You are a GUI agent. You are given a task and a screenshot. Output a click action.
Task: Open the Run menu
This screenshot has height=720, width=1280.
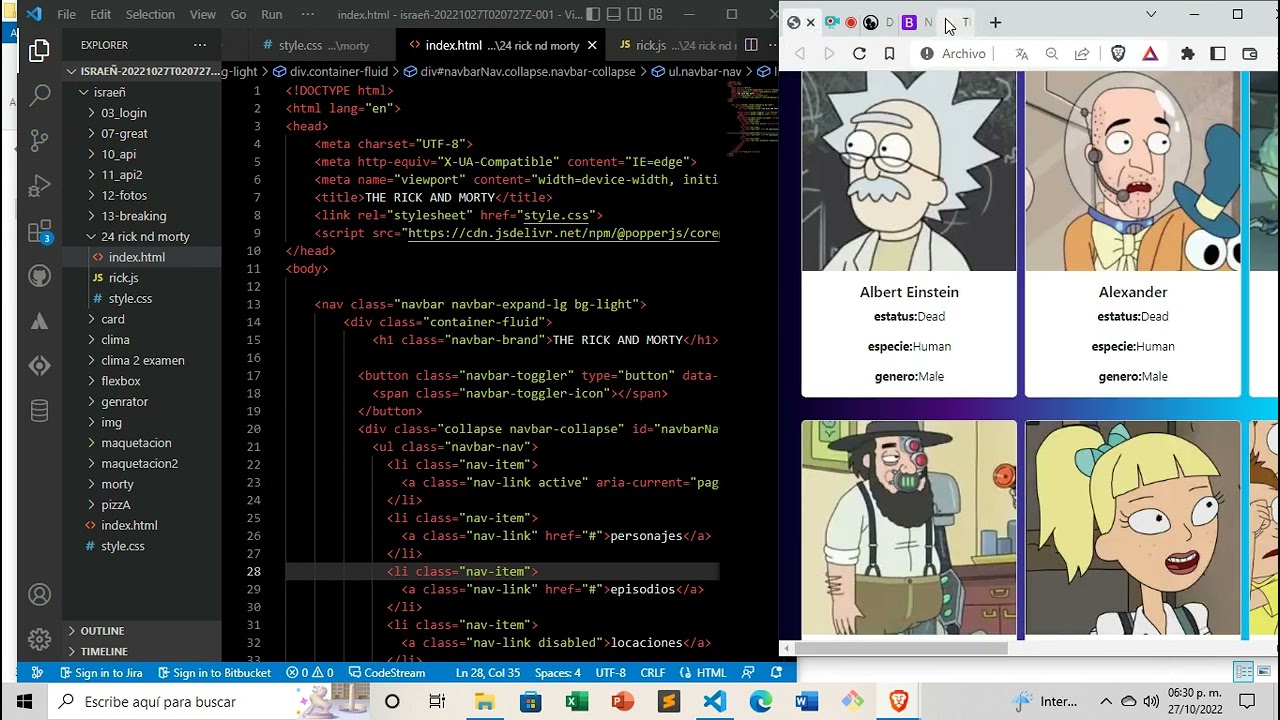(271, 15)
